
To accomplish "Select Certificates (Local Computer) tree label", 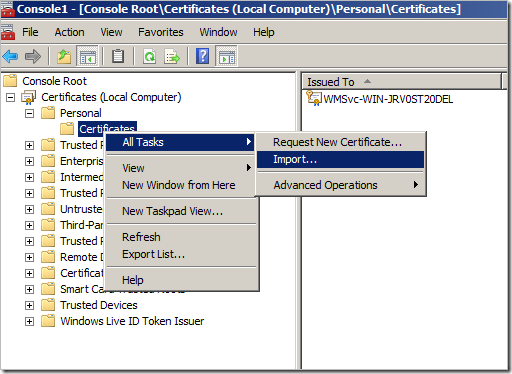I will click(111, 97).
